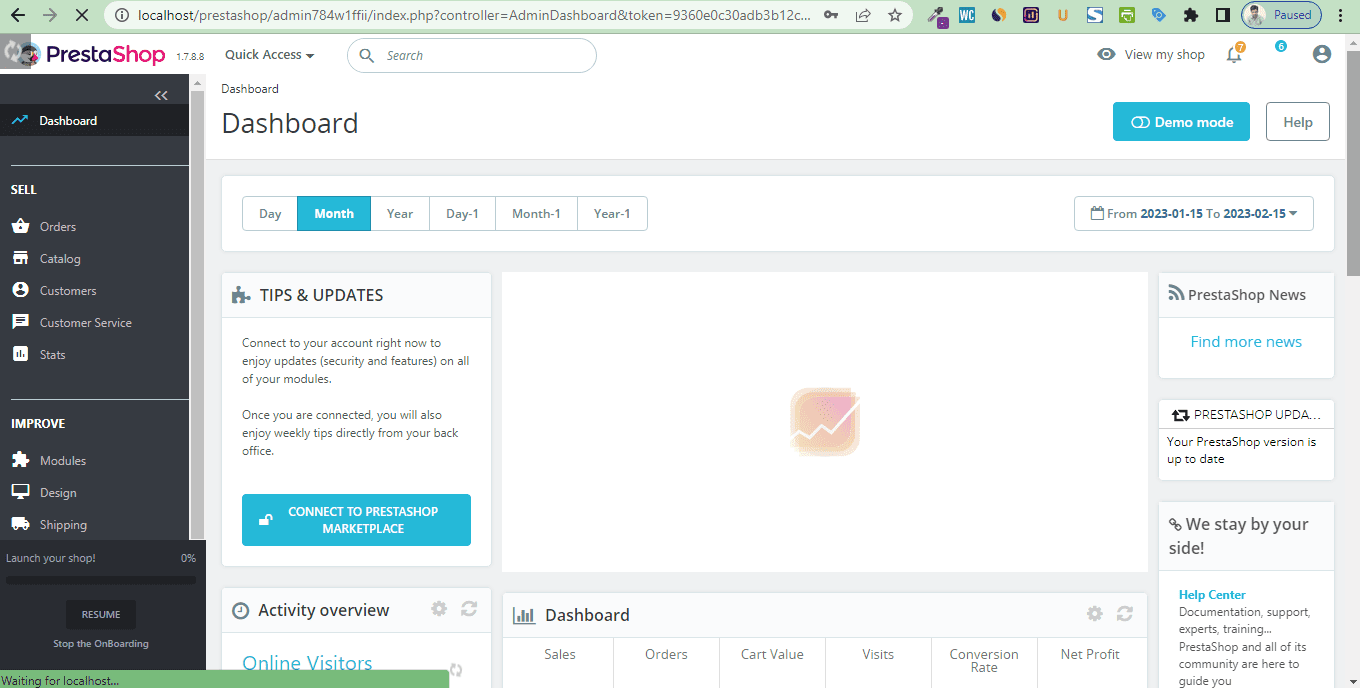Open the Orders menu in the sidebar
Screen dimensions: 1360x688
point(58,227)
